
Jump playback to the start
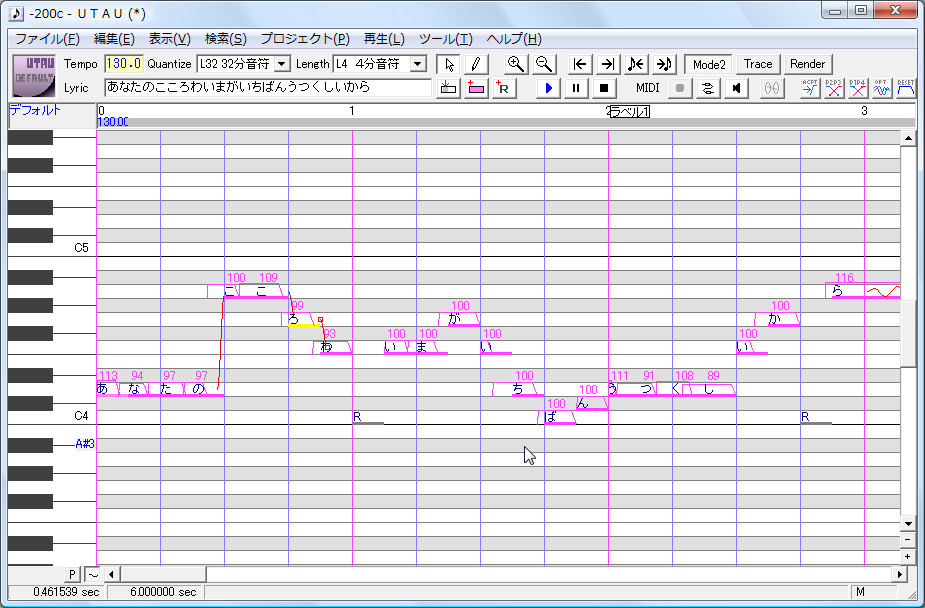point(579,63)
